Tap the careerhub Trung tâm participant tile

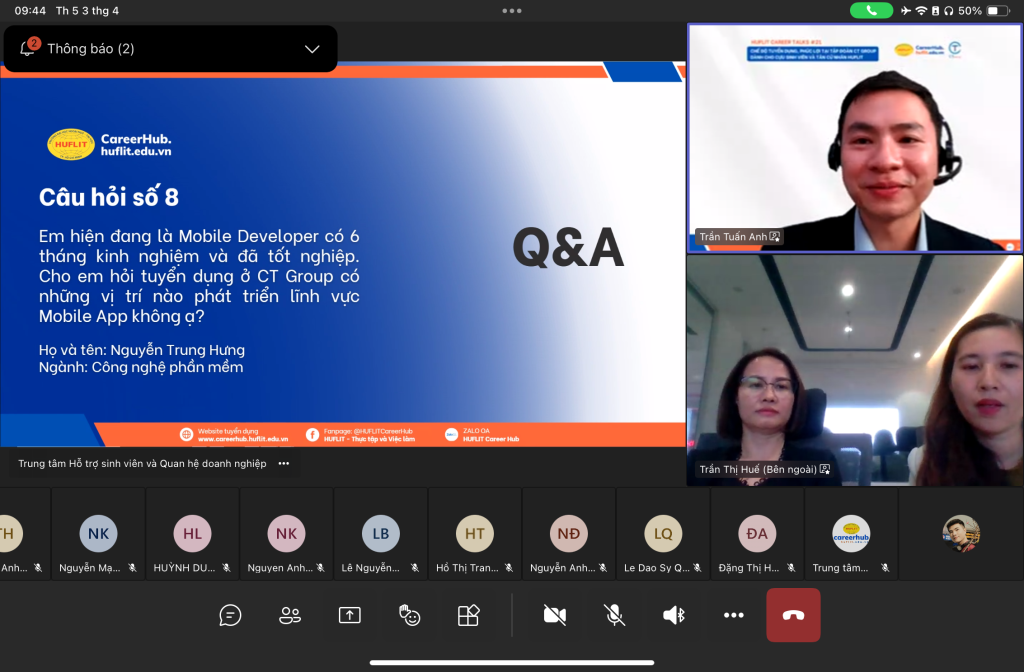pos(851,545)
